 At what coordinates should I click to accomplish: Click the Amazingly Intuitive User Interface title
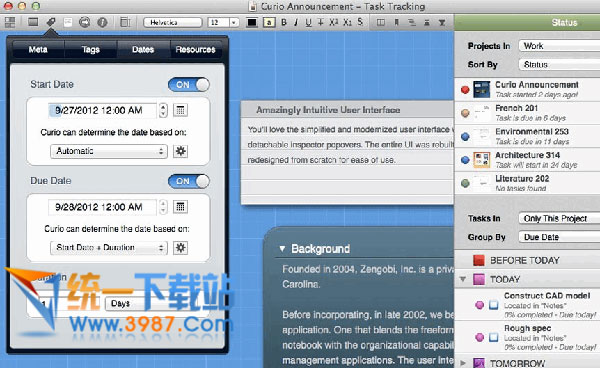click(x=328, y=110)
